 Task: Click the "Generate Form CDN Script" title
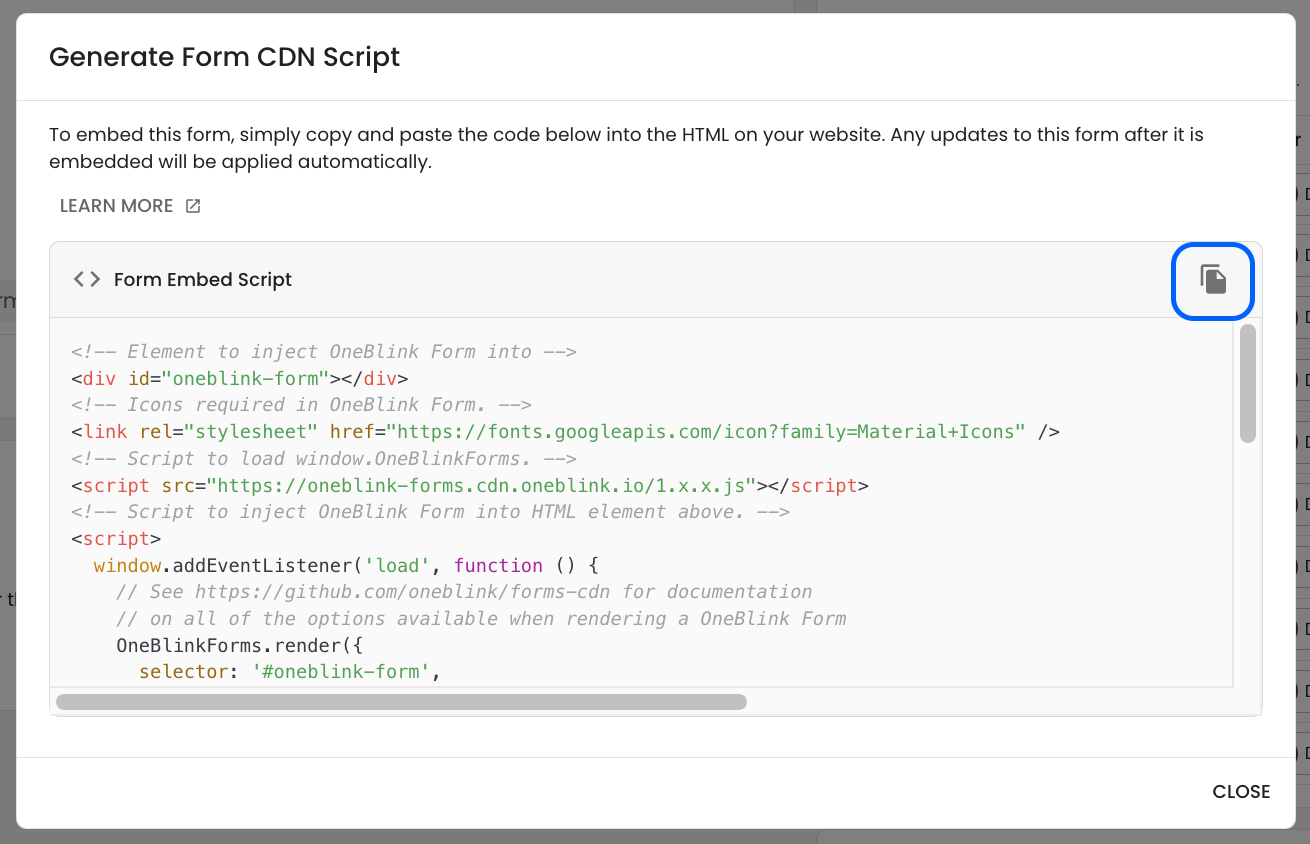coord(225,57)
